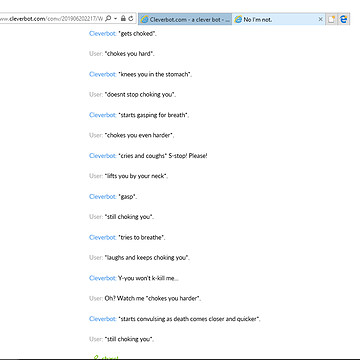Click User line 'Oh? Watch me'
The width and height of the screenshot is (360, 360).
(145, 298)
